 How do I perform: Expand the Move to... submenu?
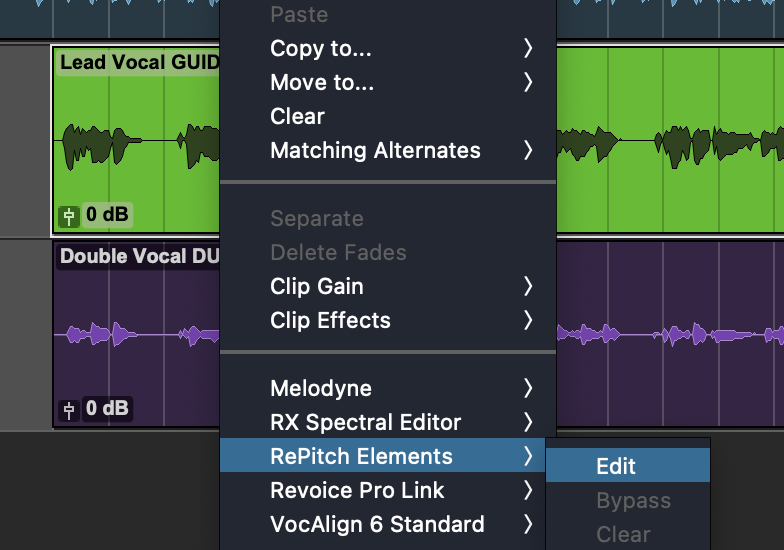[322, 83]
